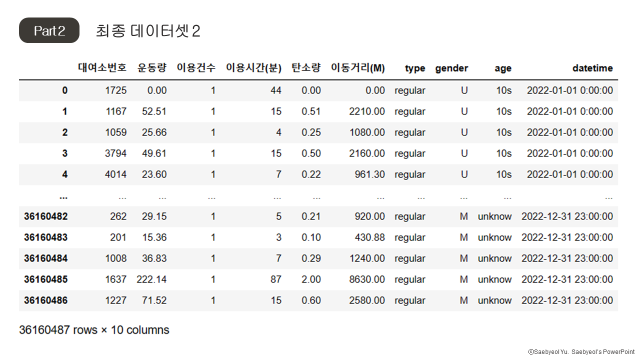Click carbon value 0.22
Viewport: 640px width, 360px height.
[311, 175]
